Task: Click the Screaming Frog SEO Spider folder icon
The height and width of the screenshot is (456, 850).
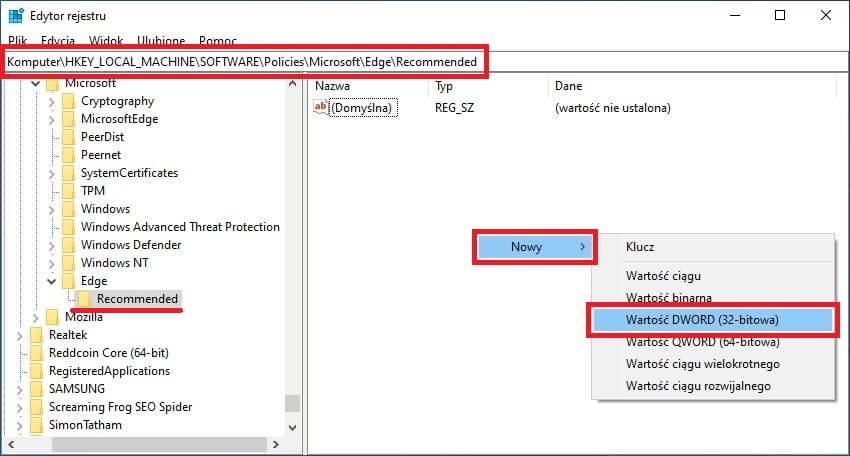Action: [36, 407]
